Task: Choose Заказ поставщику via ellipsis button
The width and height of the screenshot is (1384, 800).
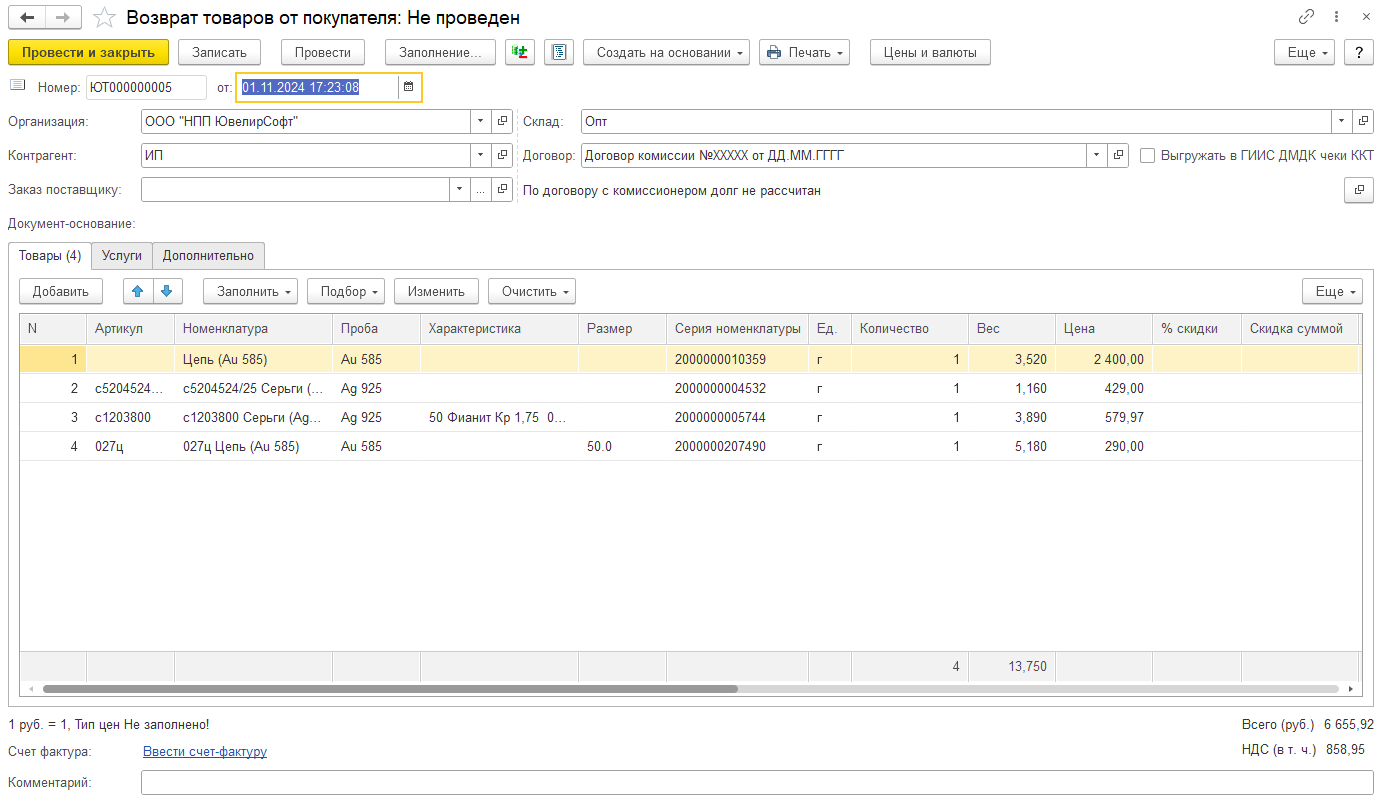Action: click(481, 189)
